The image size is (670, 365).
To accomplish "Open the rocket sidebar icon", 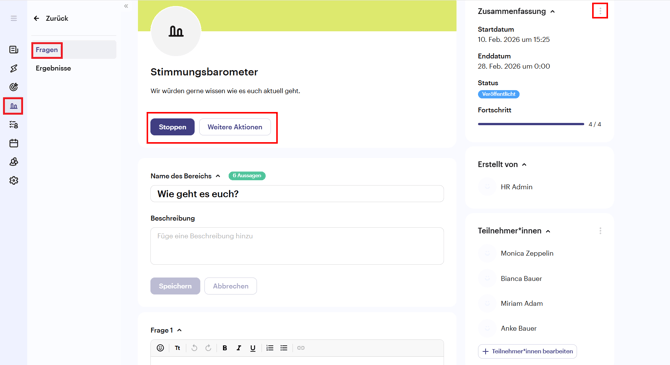I will 14,162.
